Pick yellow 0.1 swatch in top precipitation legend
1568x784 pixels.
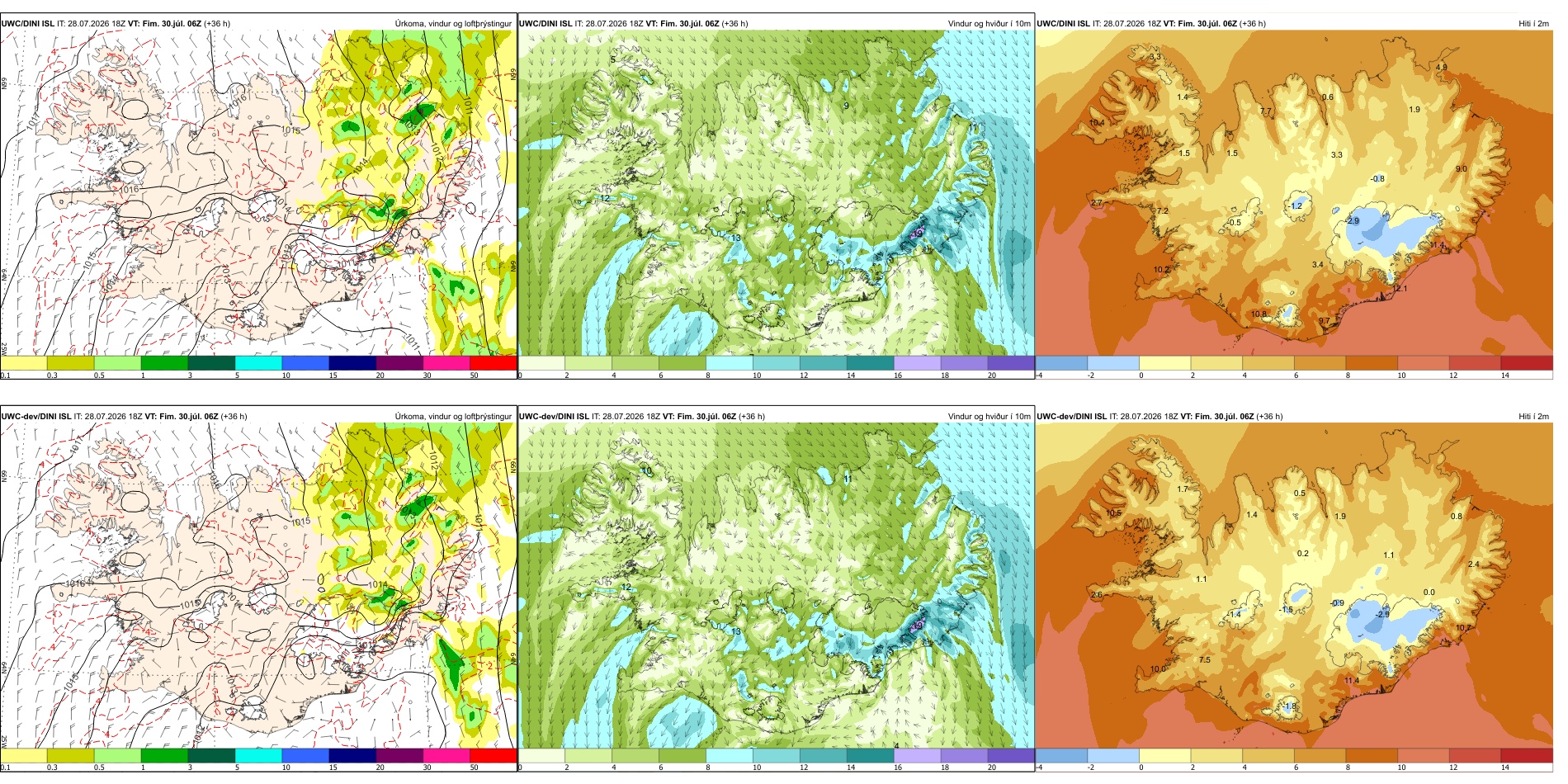point(24,363)
